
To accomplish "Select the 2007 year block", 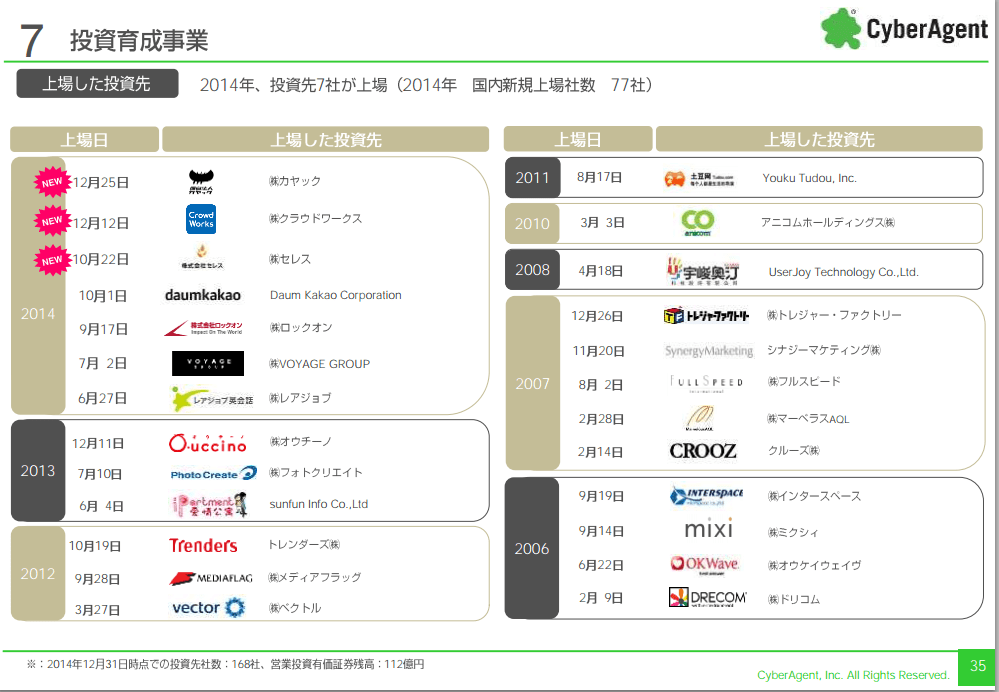I will point(532,383).
